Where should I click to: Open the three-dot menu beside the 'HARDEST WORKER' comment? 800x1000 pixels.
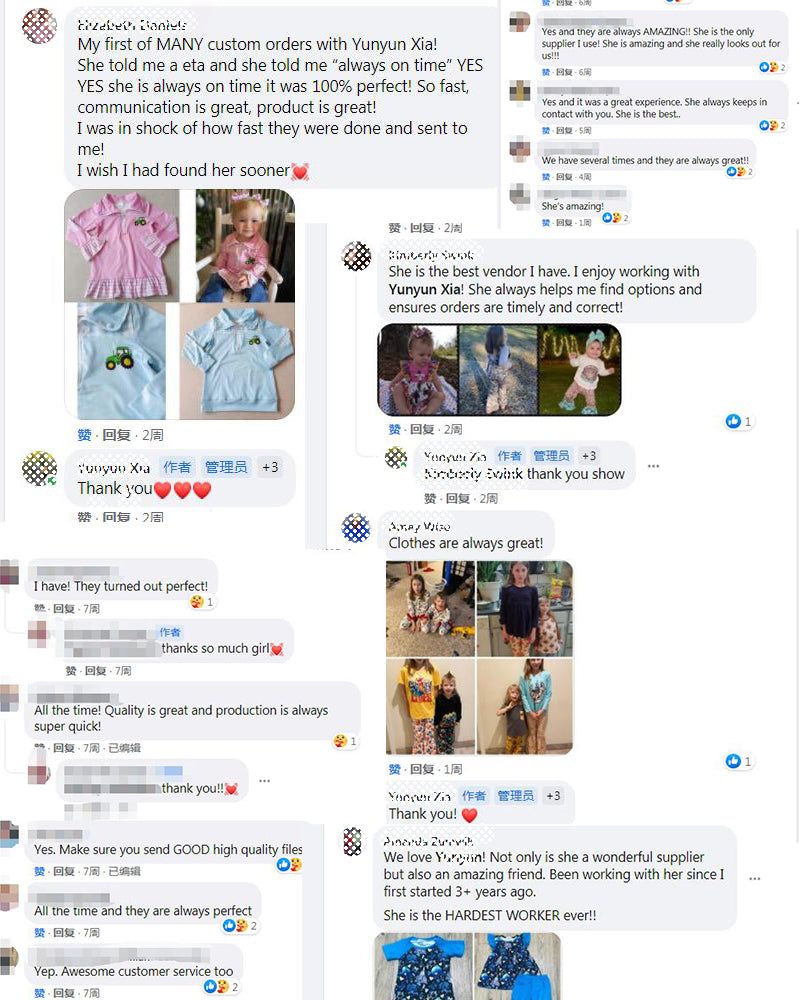(755, 879)
